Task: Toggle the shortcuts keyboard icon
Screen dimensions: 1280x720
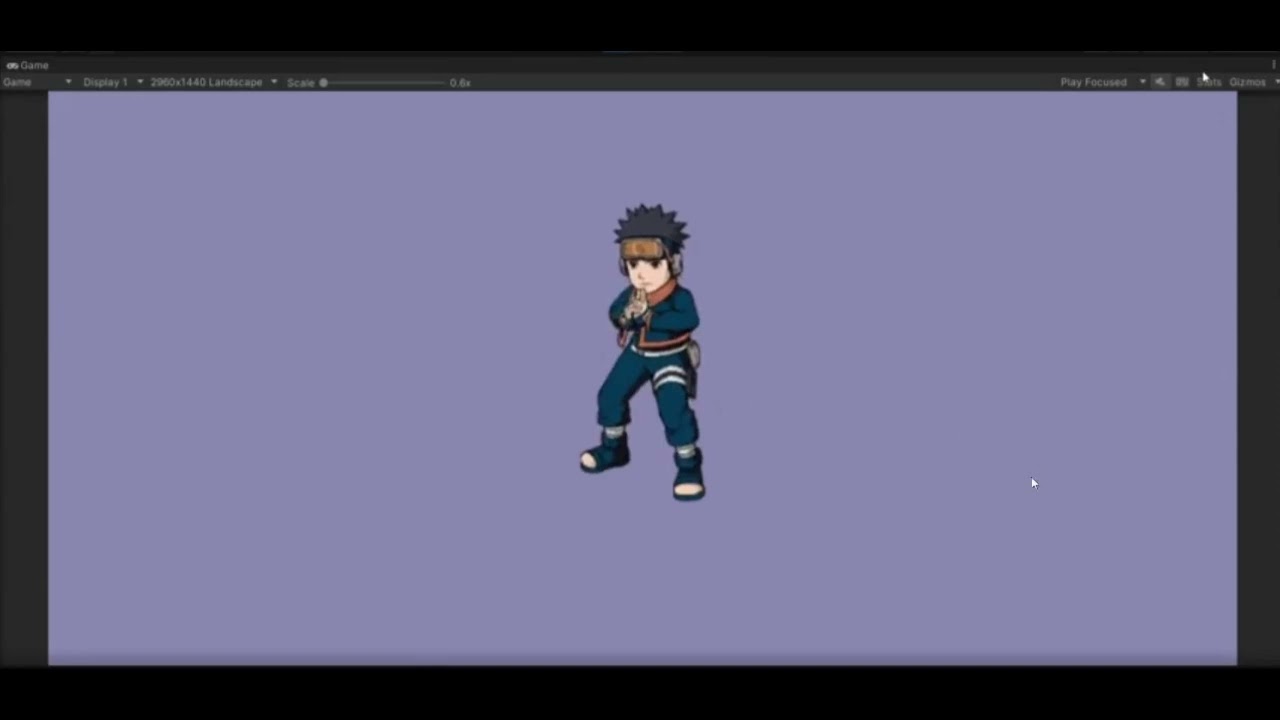Action: coord(1182,82)
